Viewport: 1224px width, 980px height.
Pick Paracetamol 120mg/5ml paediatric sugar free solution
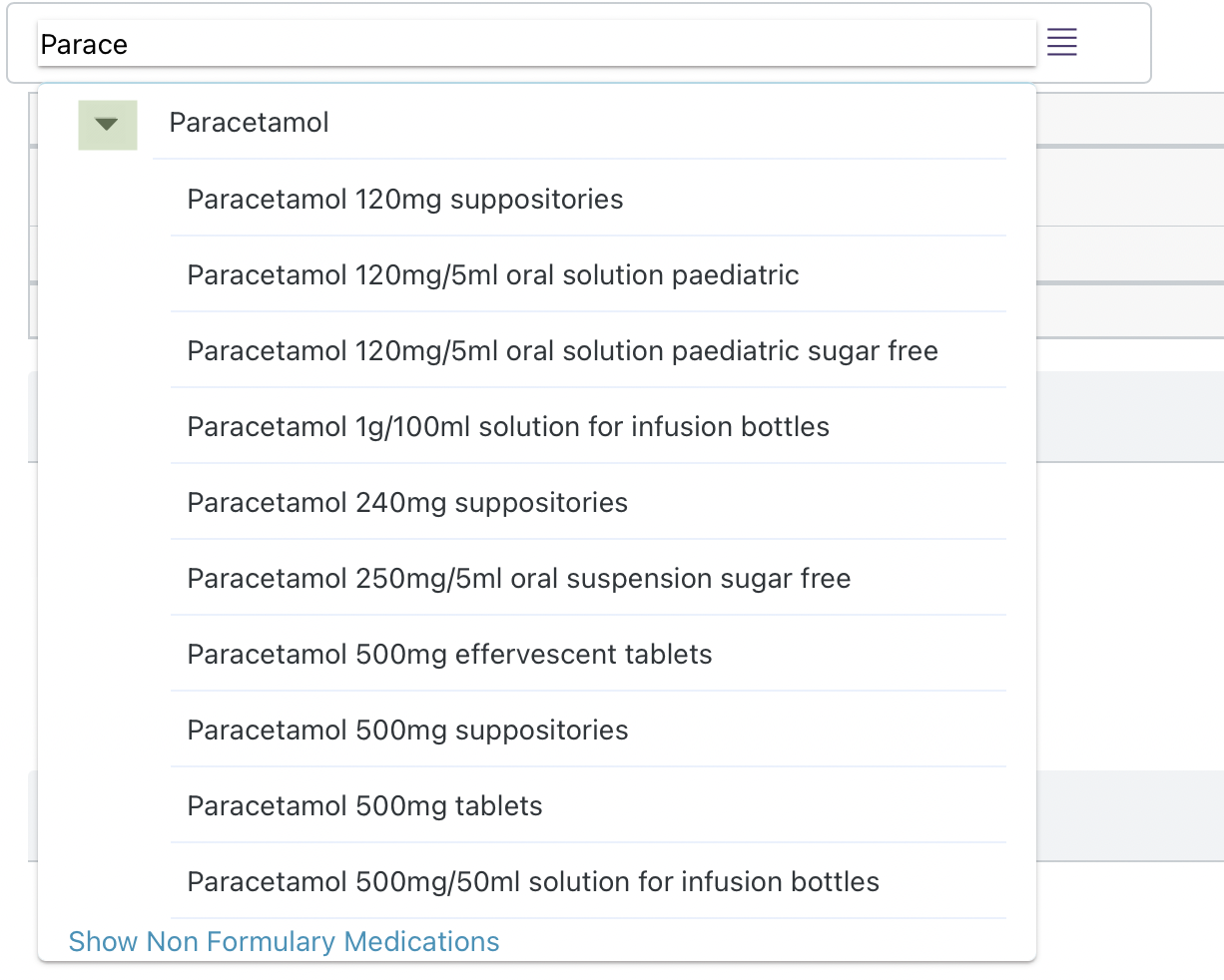pyautogui.click(x=562, y=351)
